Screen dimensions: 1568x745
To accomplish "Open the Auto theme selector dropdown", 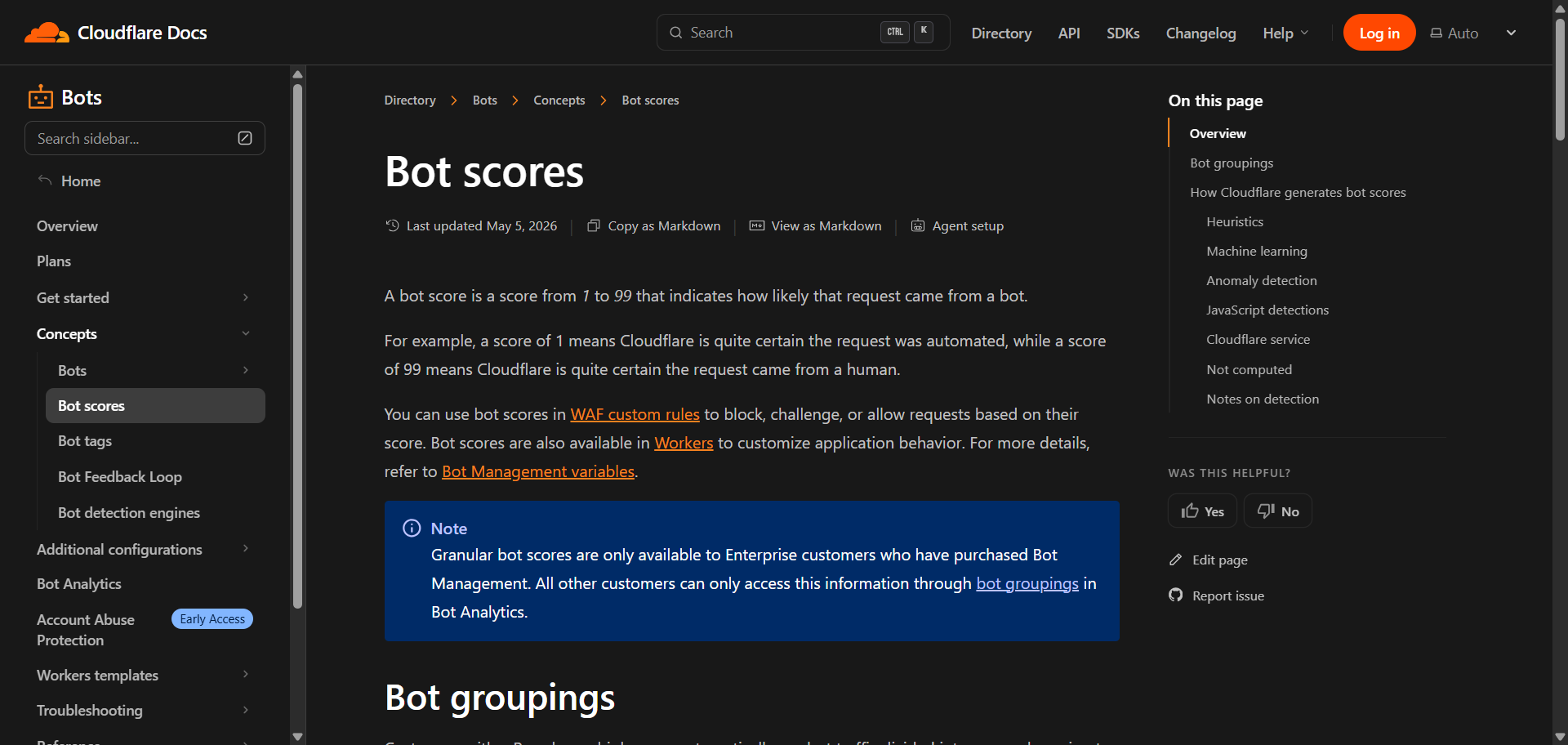I will (x=1474, y=33).
